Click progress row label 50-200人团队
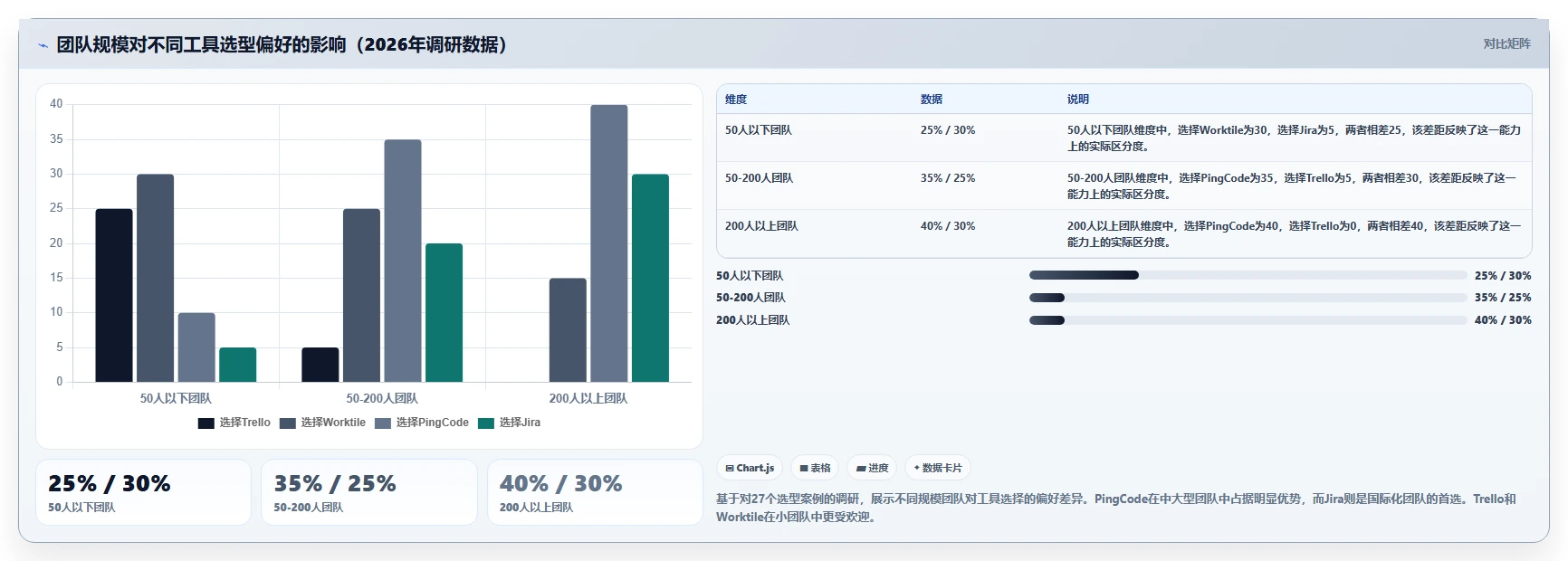The image size is (1568, 561). click(x=751, y=298)
